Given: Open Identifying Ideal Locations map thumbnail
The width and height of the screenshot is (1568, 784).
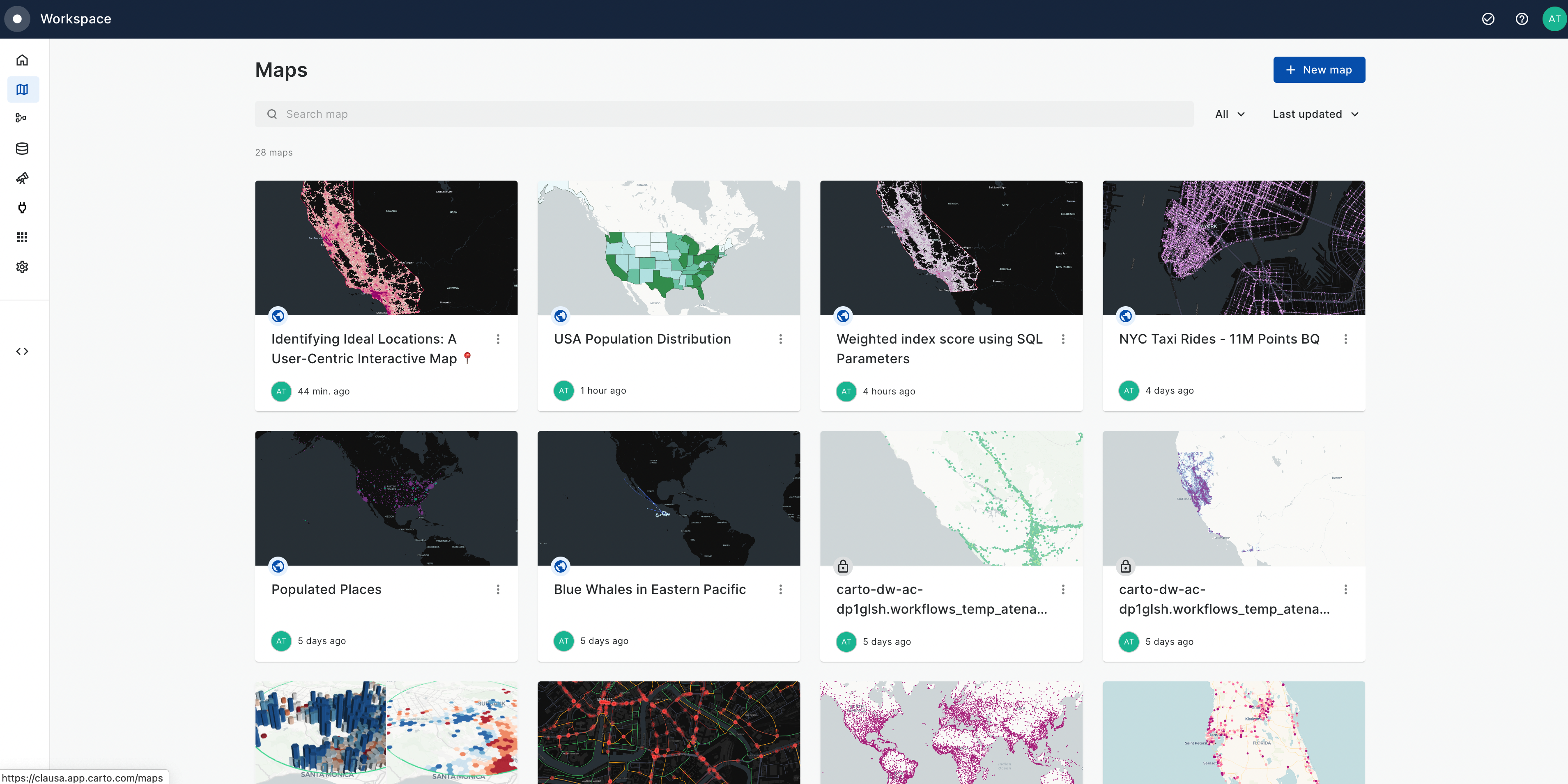Looking at the screenshot, I should point(386,248).
